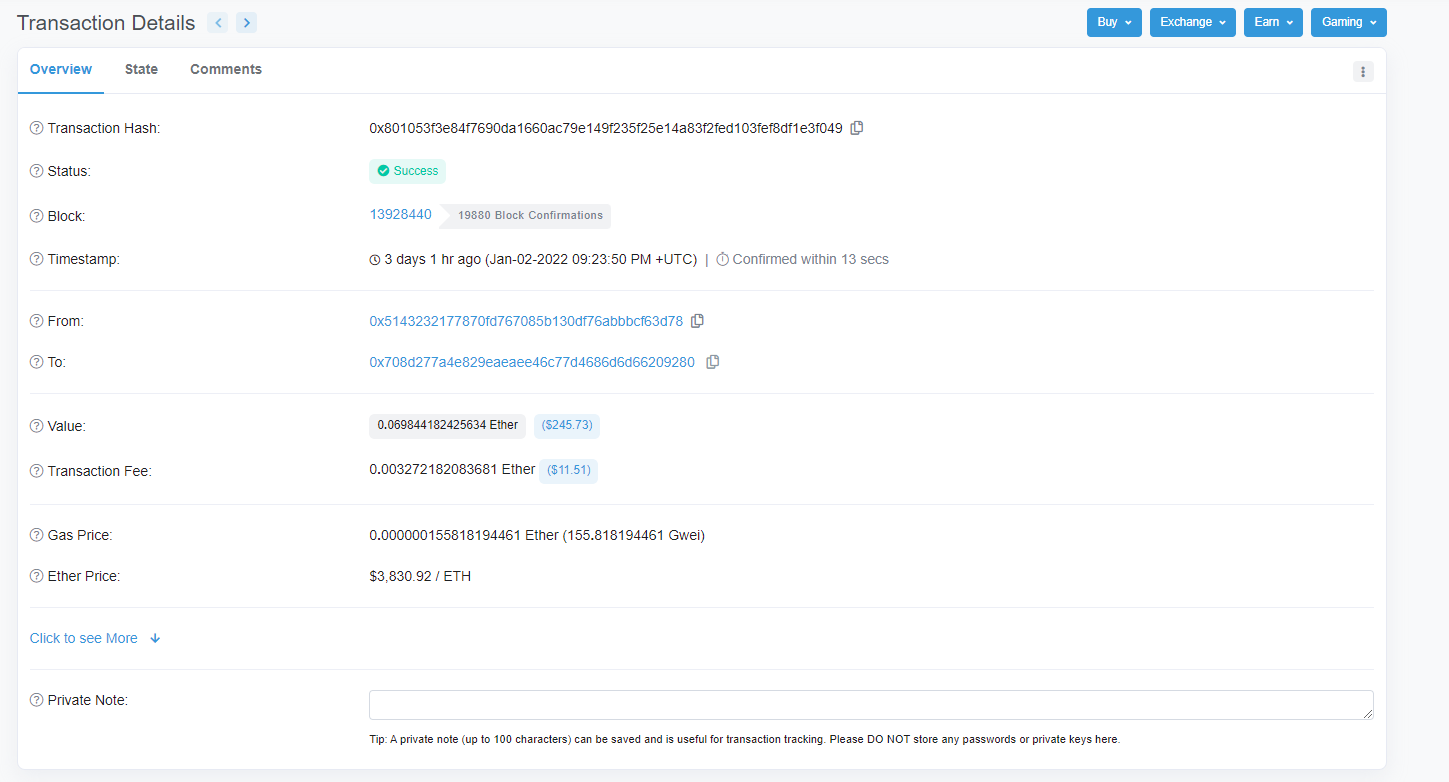The image size is (1449, 782).
Task: Click the Confirmed within 13 secs text
Action: coord(810,259)
